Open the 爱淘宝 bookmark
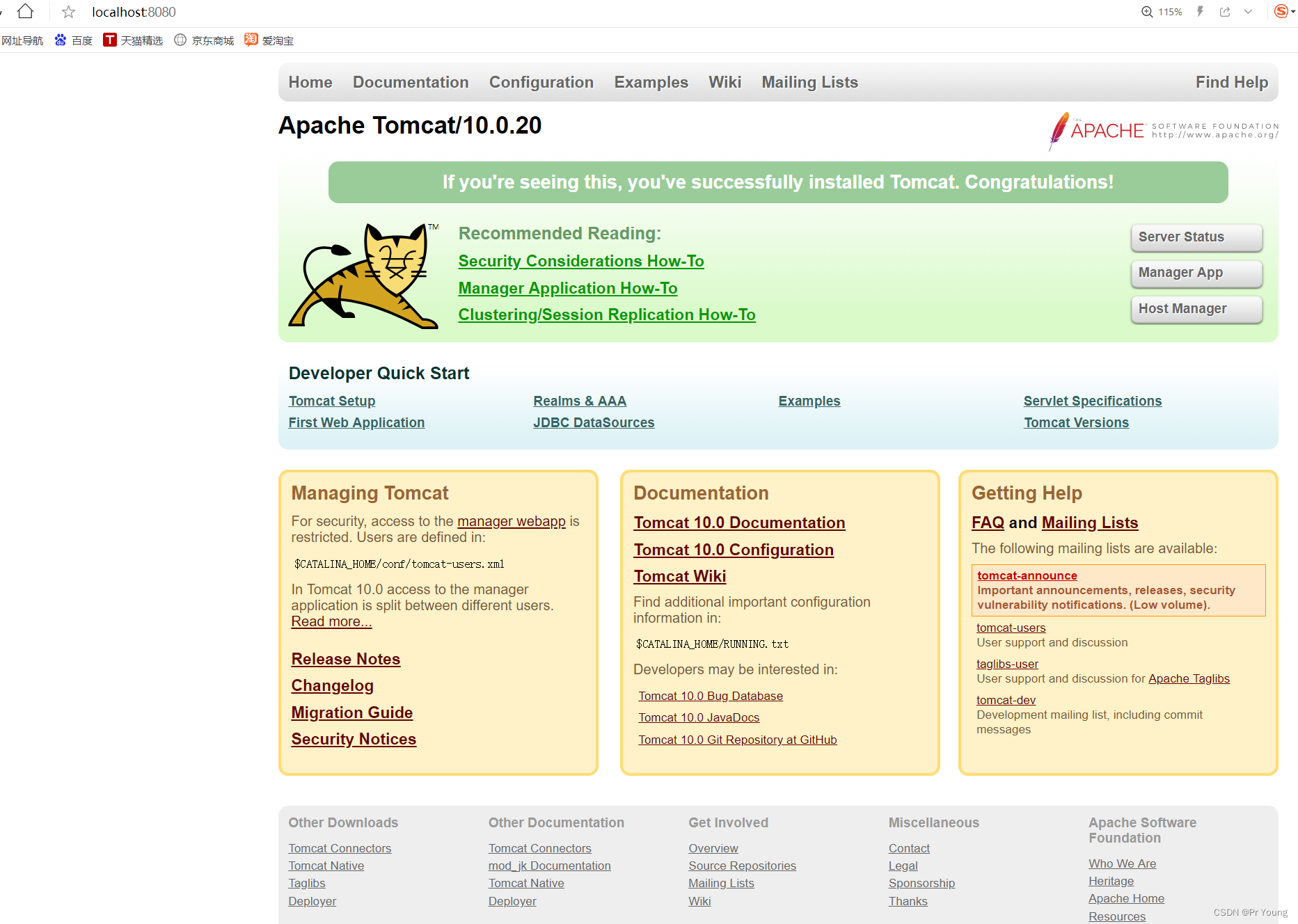The height and width of the screenshot is (924, 1298). point(269,40)
